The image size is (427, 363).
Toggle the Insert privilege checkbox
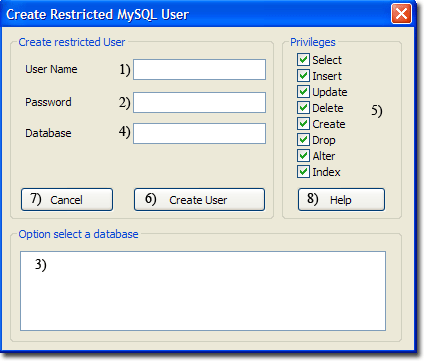pyautogui.click(x=303, y=76)
